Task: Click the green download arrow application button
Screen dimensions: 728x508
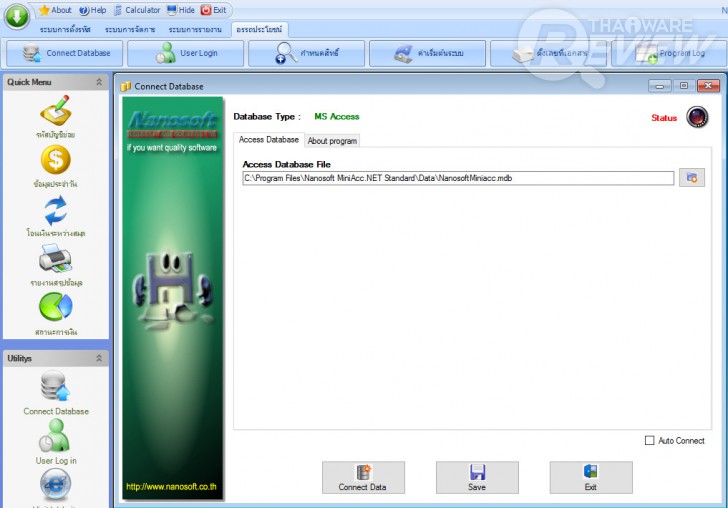Action: pyautogui.click(x=17, y=16)
